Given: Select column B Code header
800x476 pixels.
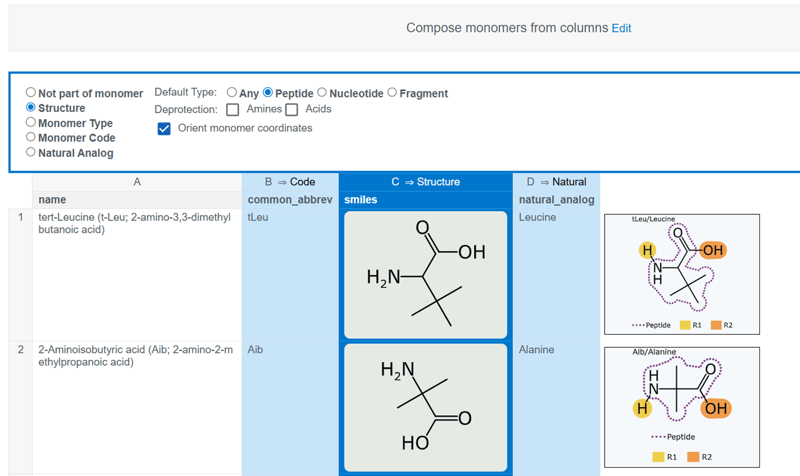Looking at the screenshot, I should pyautogui.click(x=289, y=182).
